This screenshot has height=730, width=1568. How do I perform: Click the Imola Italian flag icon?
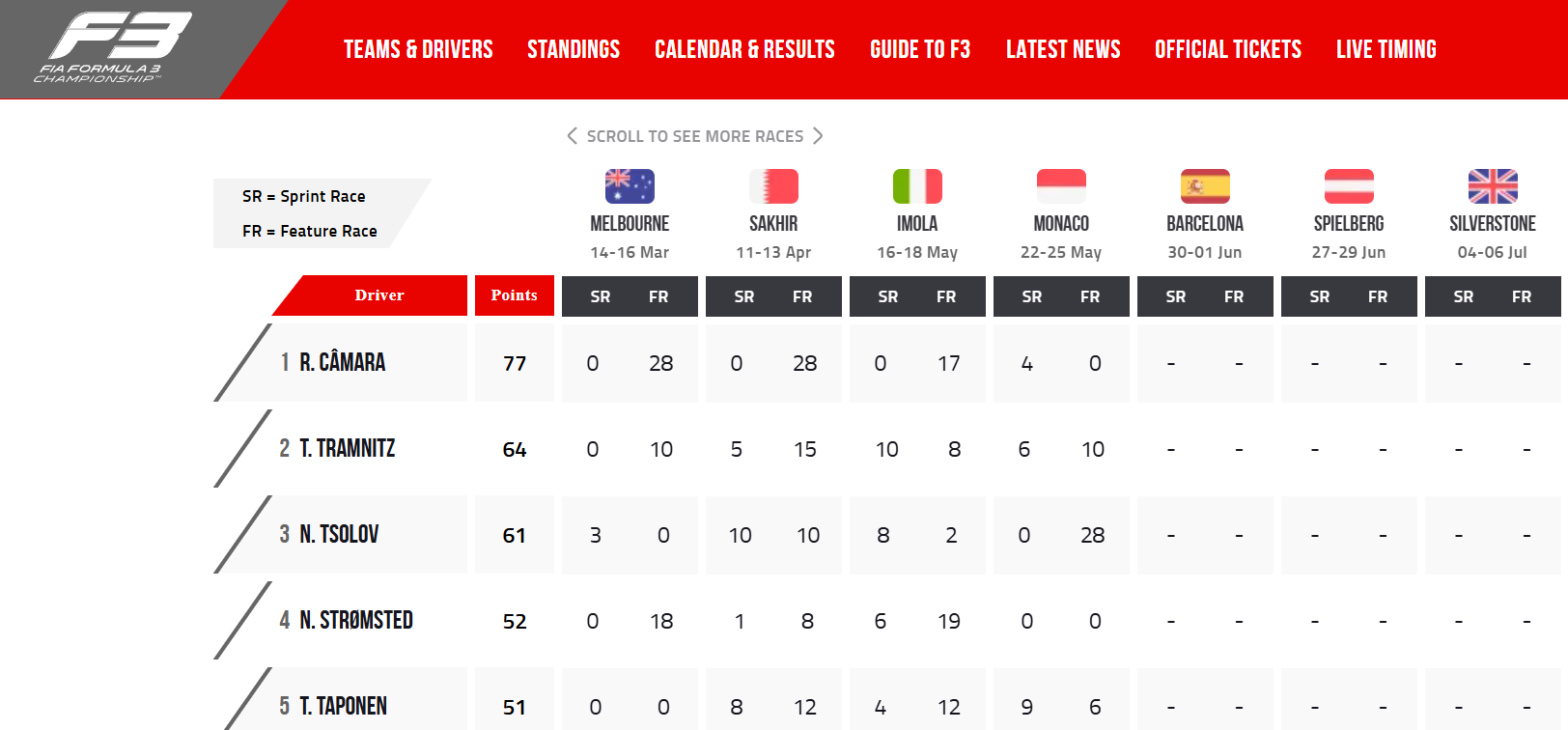coord(917,186)
